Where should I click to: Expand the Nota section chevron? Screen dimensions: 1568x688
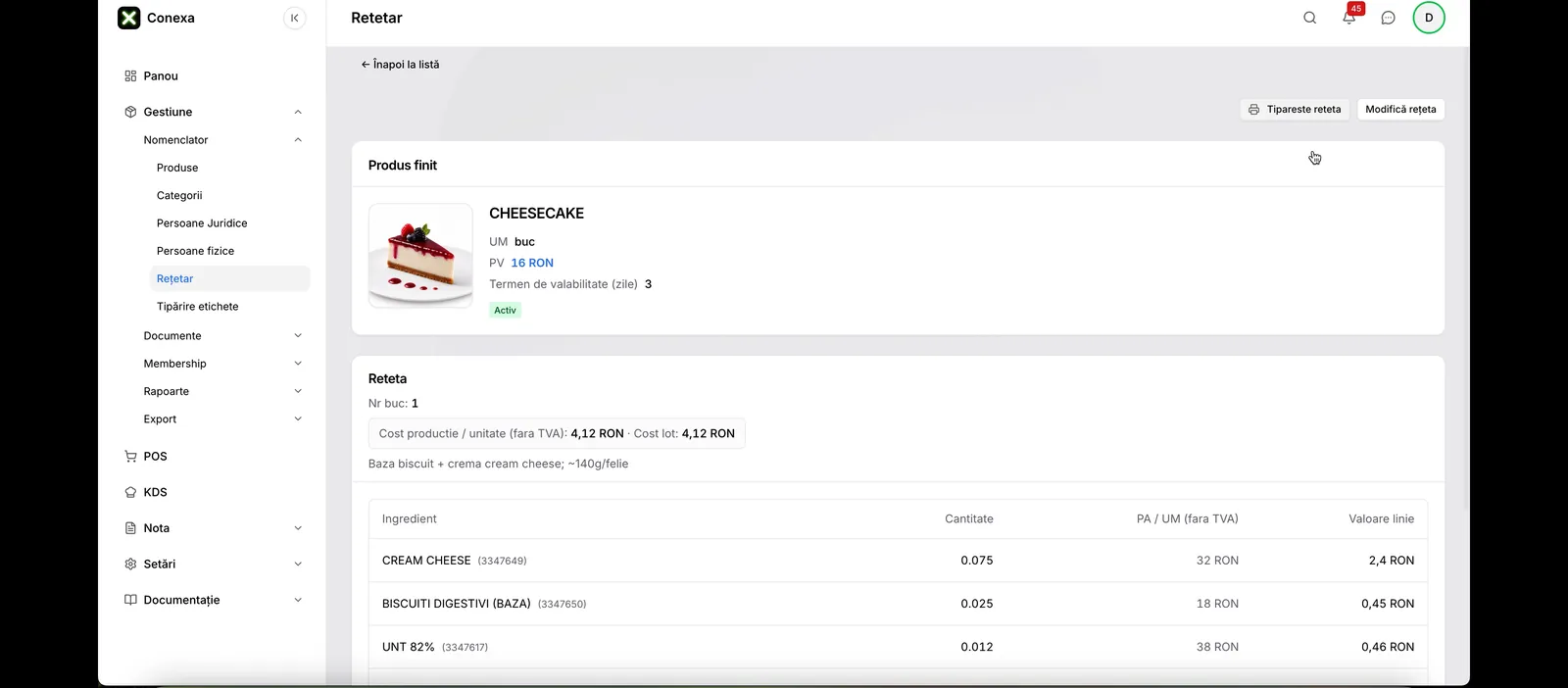click(298, 528)
